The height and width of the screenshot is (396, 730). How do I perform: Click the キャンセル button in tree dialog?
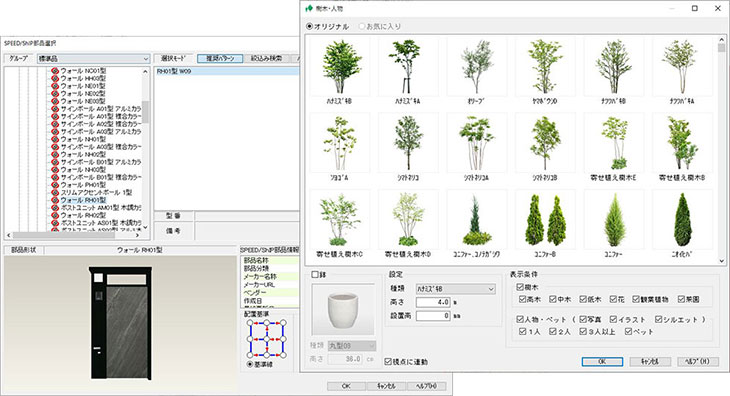click(x=650, y=362)
